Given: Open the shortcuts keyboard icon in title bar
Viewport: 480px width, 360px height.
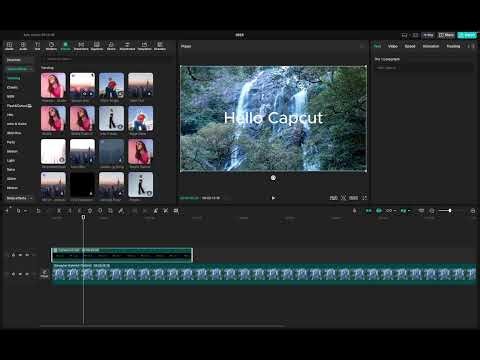Looking at the screenshot, I should pos(404,35).
